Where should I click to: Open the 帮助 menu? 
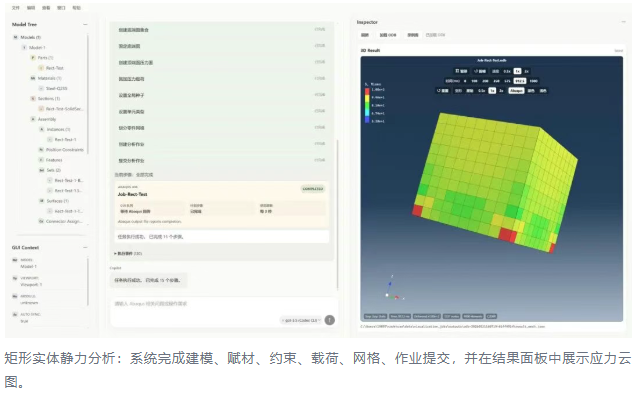pyautogui.click(x=76, y=8)
